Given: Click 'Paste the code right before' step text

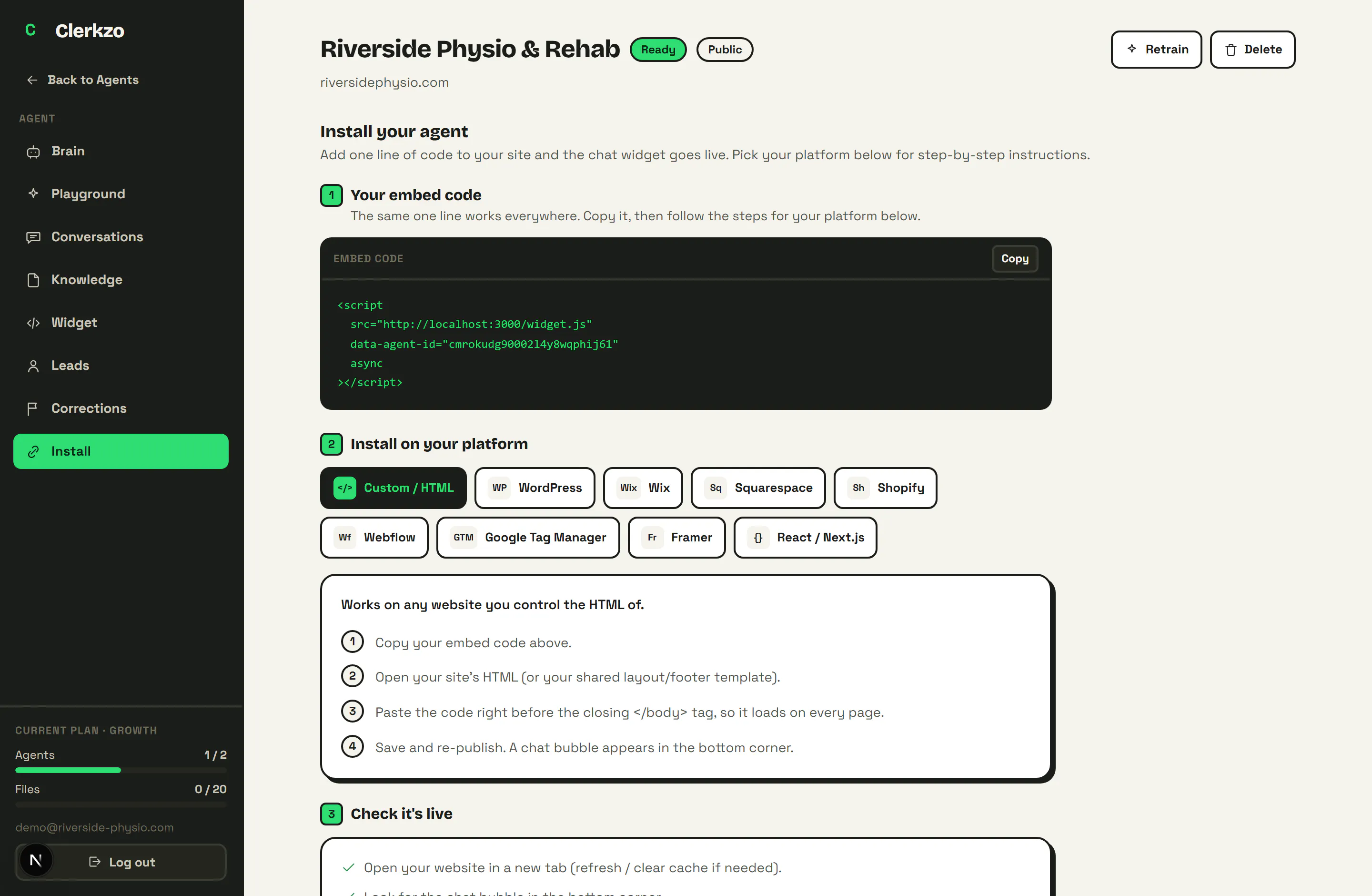Looking at the screenshot, I should pyautogui.click(x=629, y=712).
